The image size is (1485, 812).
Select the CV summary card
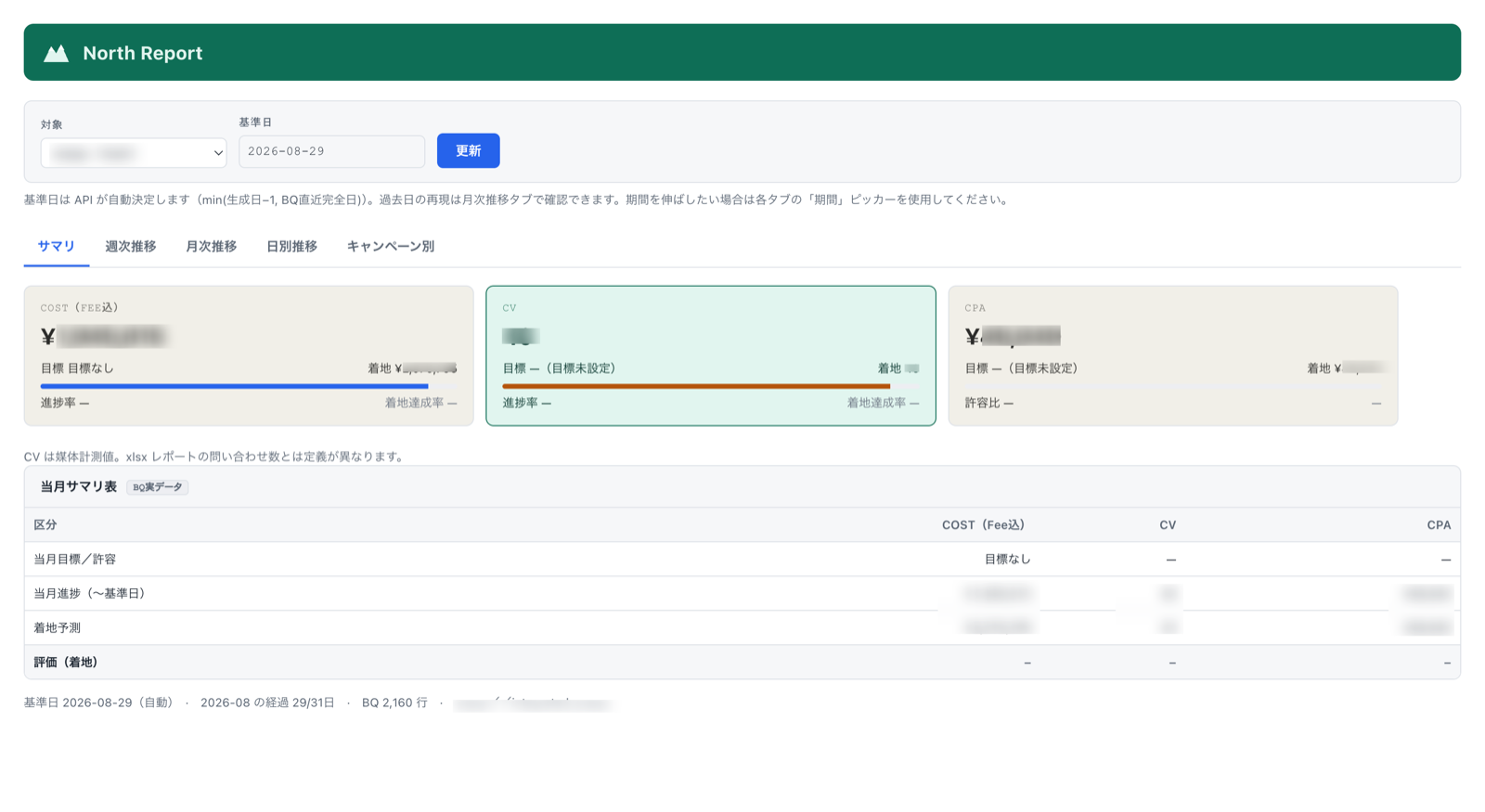tap(711, 355)
